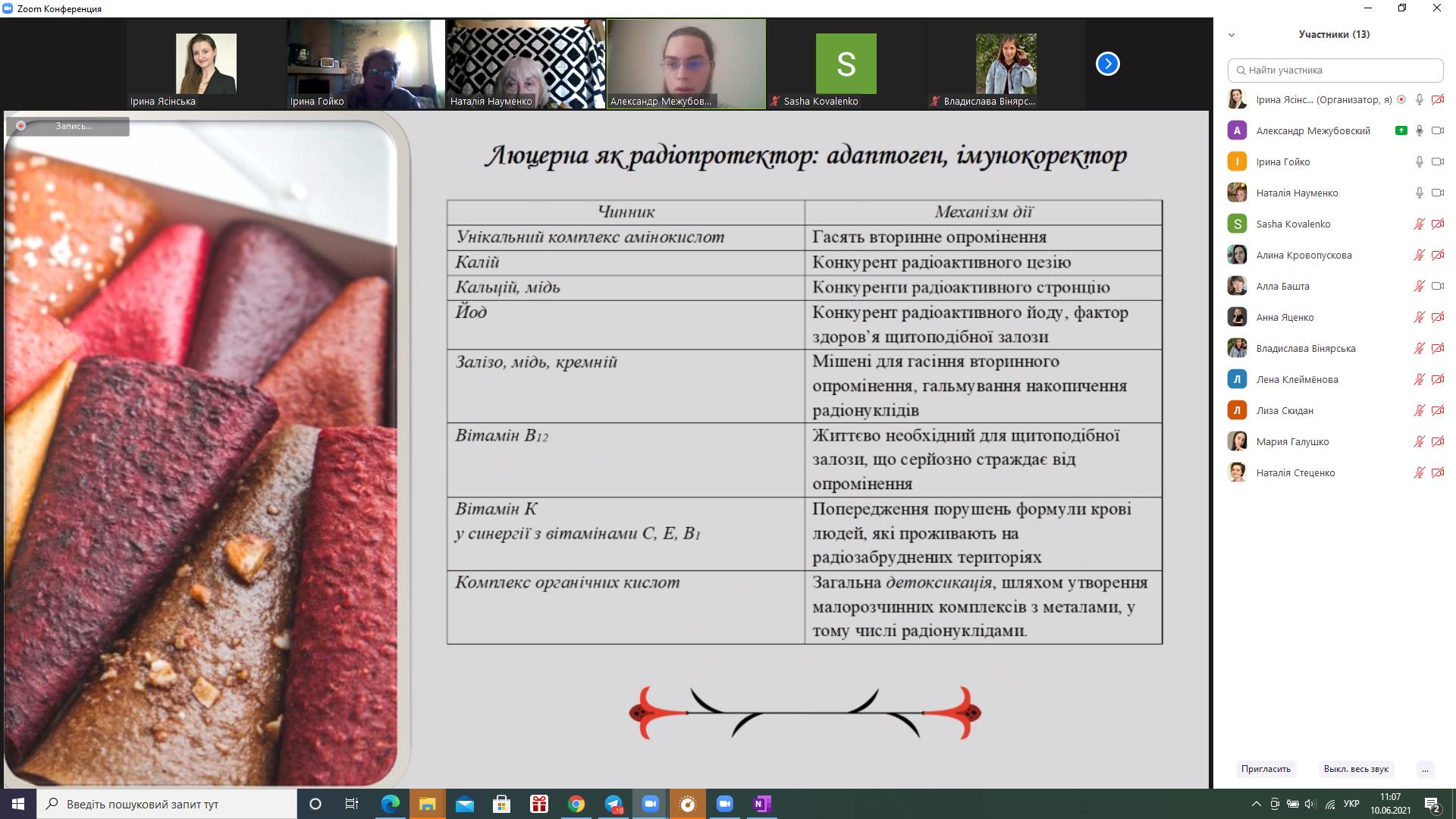Click the Пригласить button
Screen dimensions: 1456x819
[1266, 769]
